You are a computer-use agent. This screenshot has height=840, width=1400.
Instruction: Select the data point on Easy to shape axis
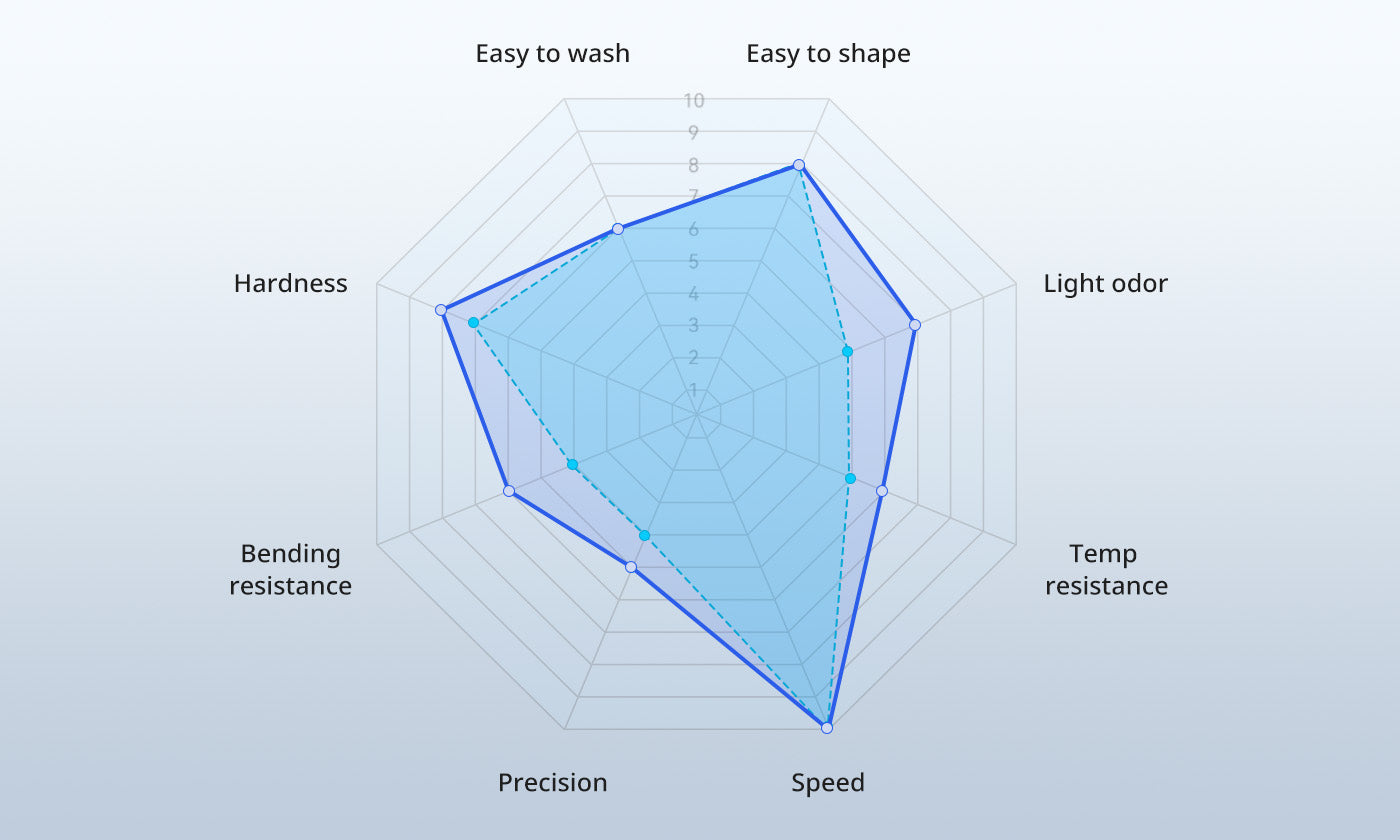[x=799, y=165]
